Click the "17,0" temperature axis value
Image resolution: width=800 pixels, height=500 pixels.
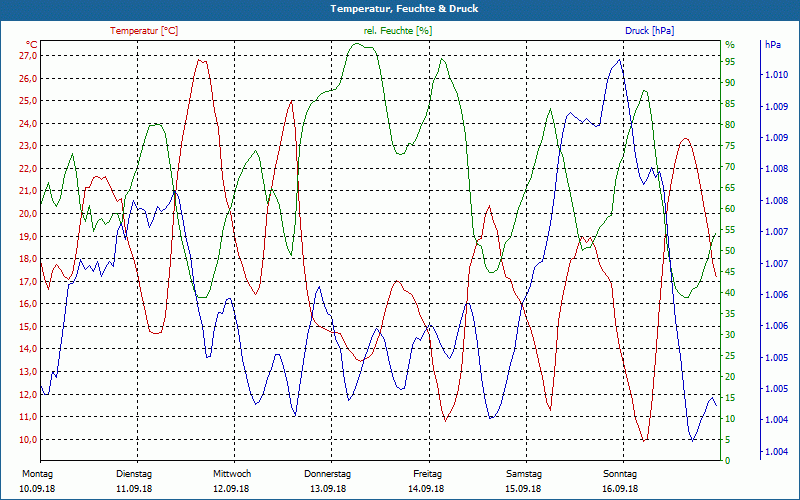[x=28, y=282]
